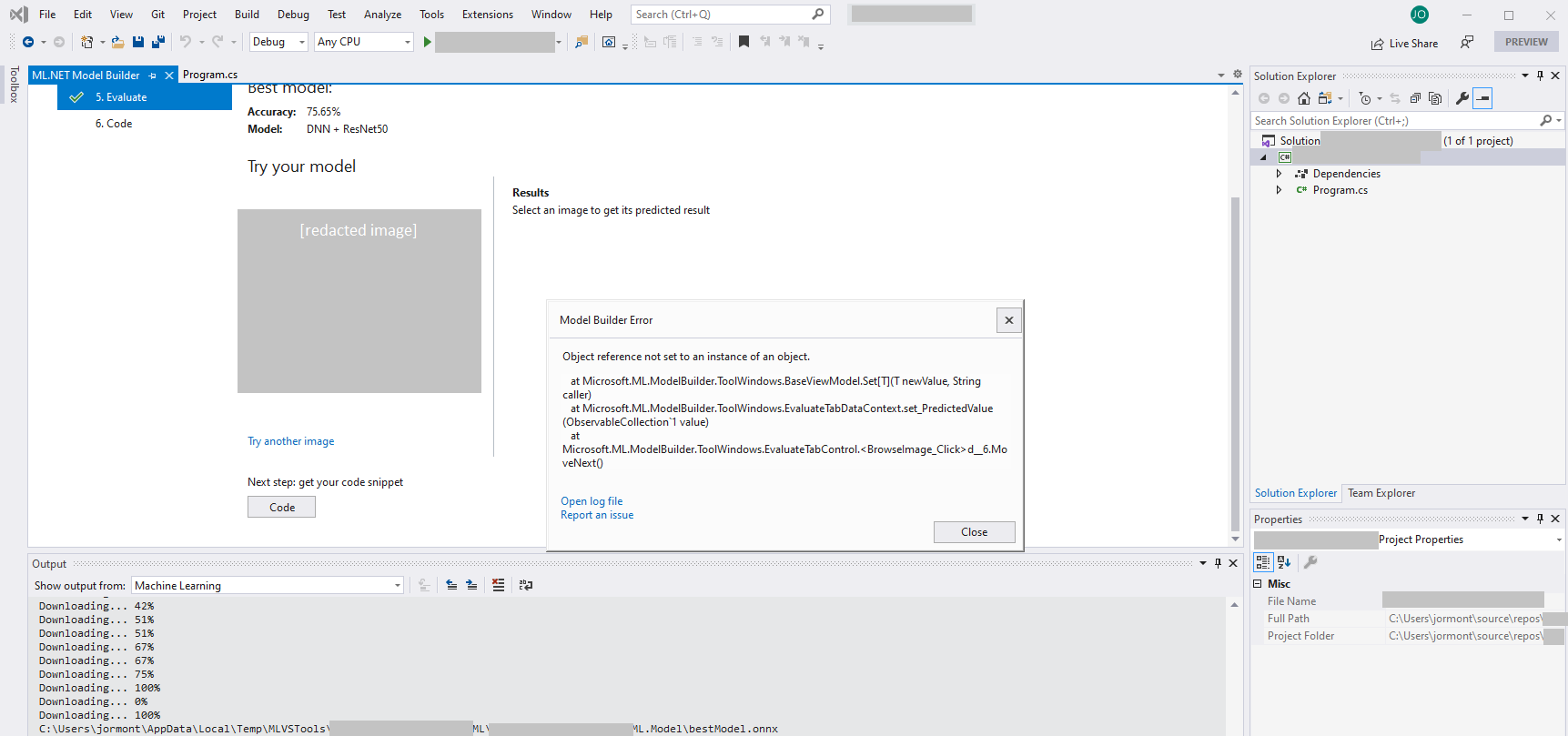Toggle Alphabetical sort in Properties panel
The height and width of the screenshot is (736, 1568).
tap(1284, 562)
